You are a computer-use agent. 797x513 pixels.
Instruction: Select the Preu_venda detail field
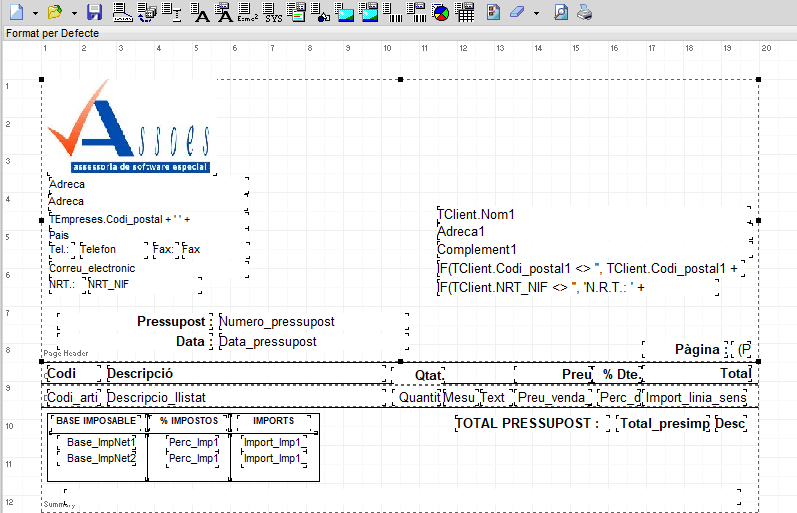(x=554, y=398)
